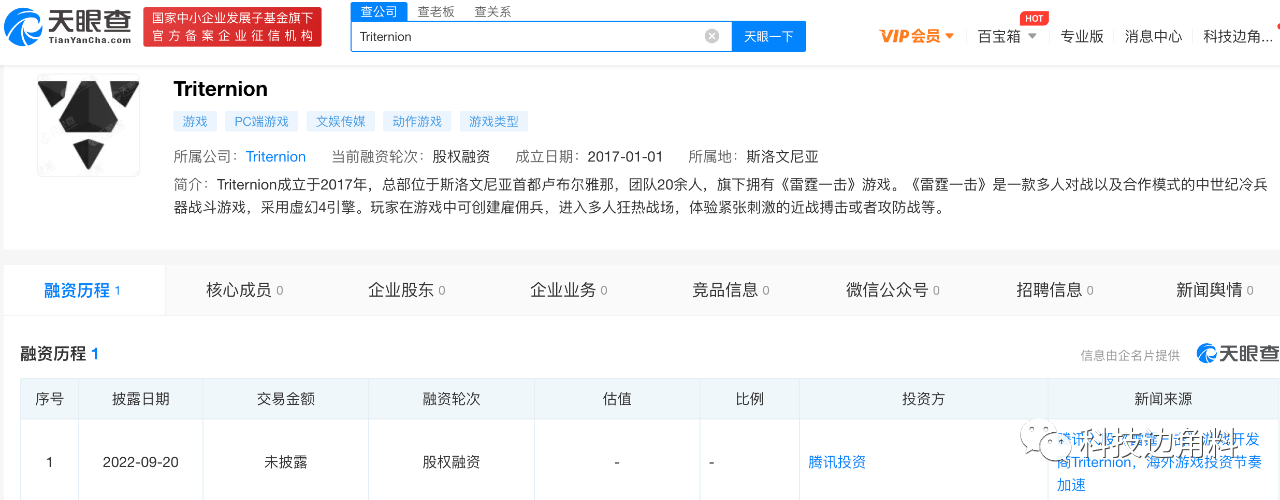The image size is (1280, 500).
Task: Open the VIP会员 dropdown
Action: pos(917,36)
